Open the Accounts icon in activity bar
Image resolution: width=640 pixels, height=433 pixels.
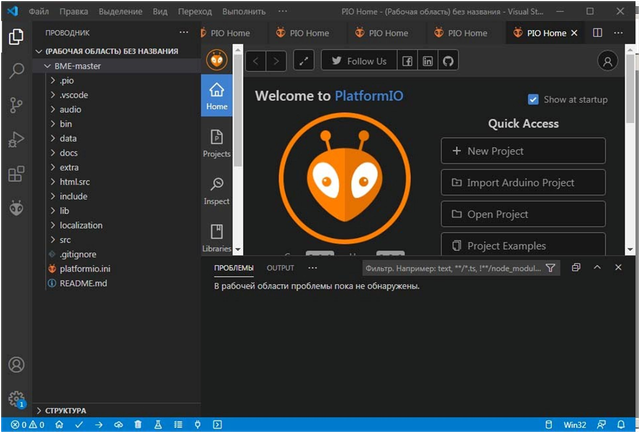click(x=16, y=364)
